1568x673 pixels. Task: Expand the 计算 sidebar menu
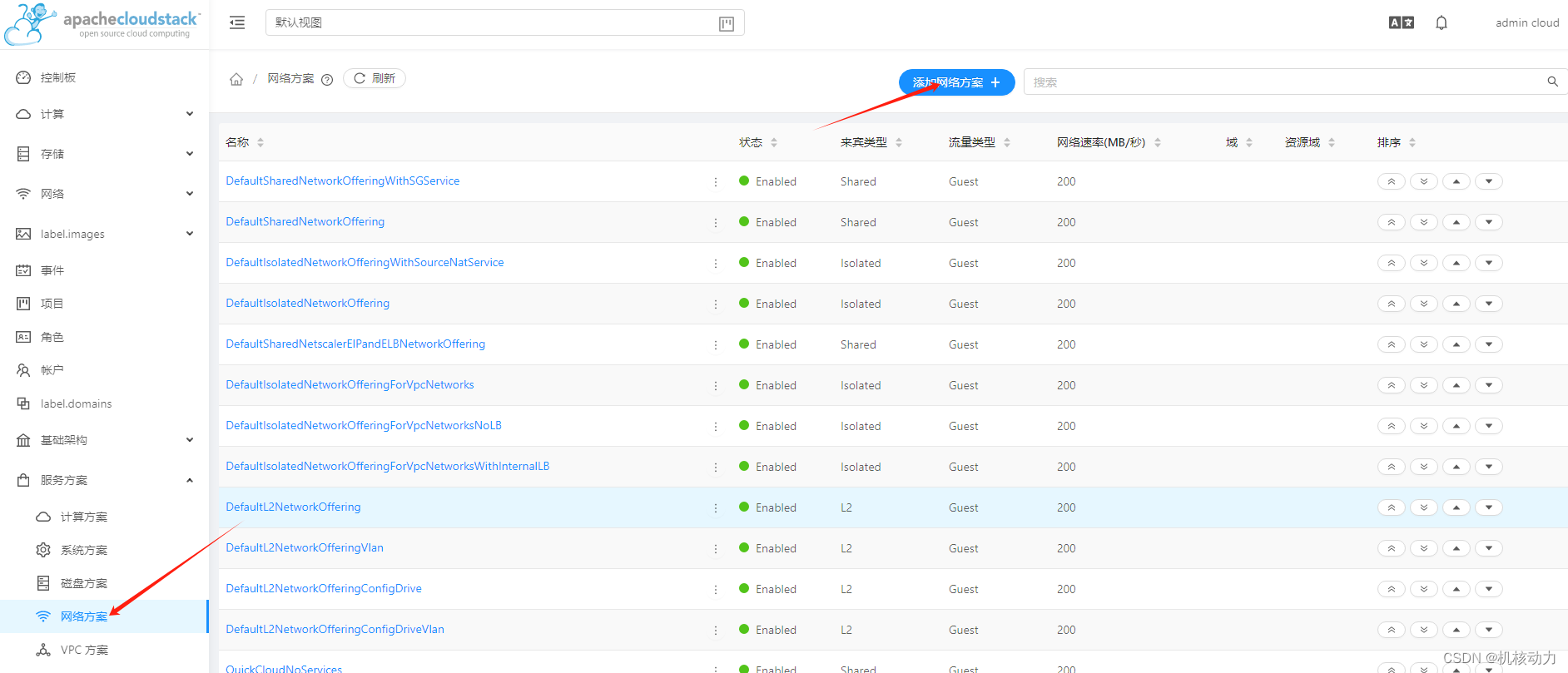pos(104,114)
